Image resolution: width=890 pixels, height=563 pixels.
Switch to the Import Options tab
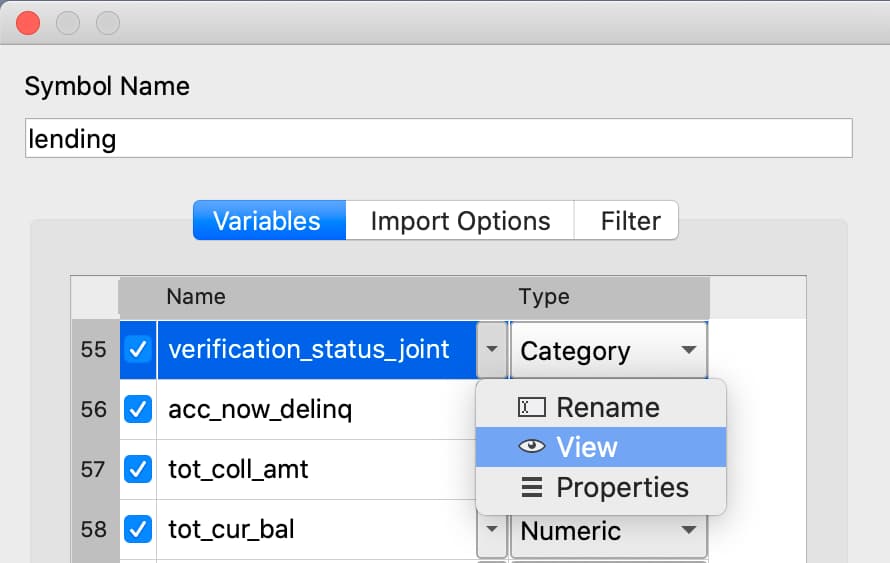tap(460, 220)
